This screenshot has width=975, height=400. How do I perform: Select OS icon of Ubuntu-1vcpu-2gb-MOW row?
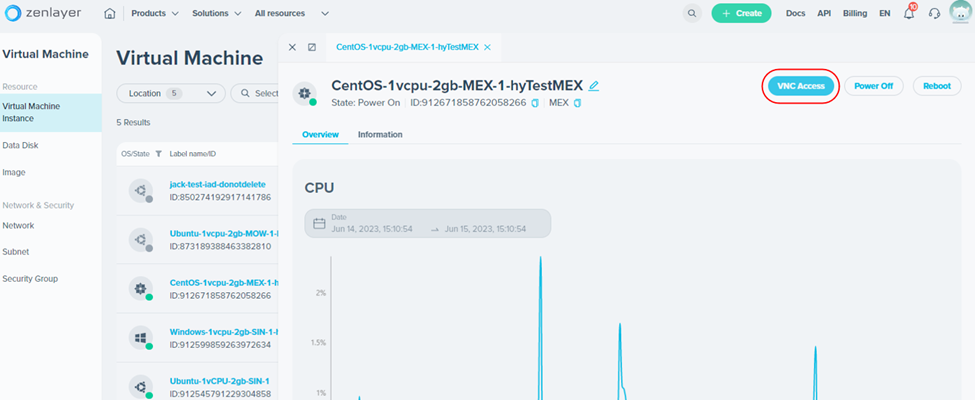pyautogui.click(x=141, y=240)
